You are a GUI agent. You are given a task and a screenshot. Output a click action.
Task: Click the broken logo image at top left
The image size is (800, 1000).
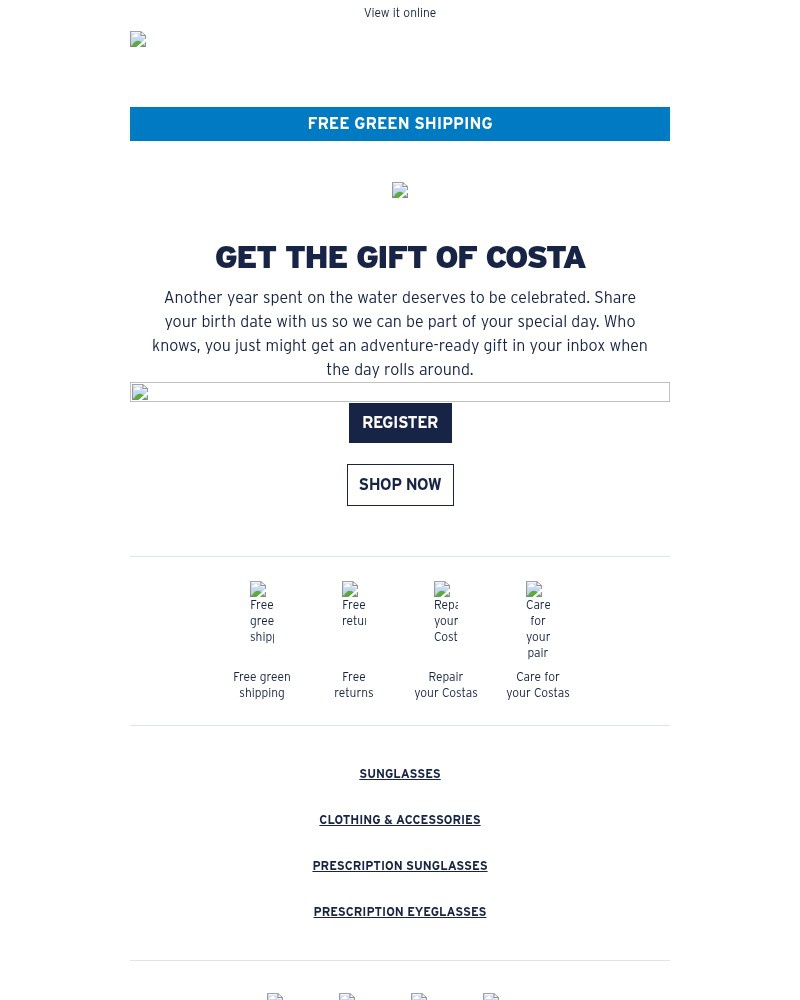click(138, 40)
